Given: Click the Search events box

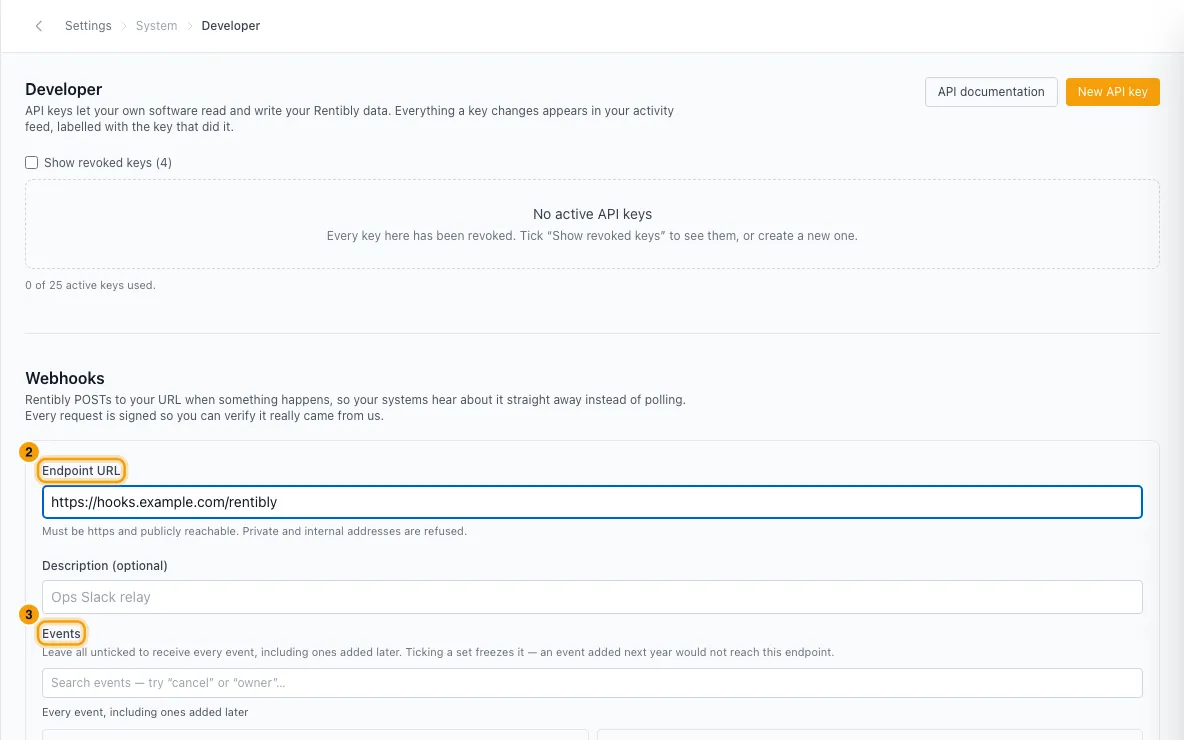Looking at the screenshot, I should (592, 683).
